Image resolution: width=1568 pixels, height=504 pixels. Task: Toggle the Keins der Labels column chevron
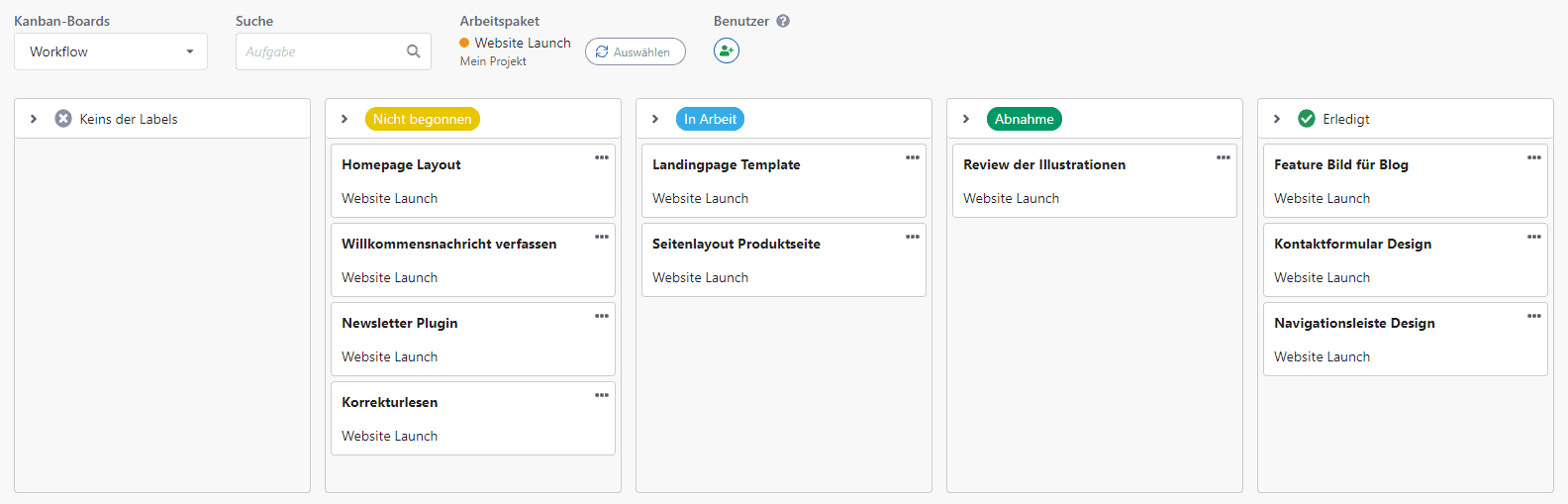(34, 119)
